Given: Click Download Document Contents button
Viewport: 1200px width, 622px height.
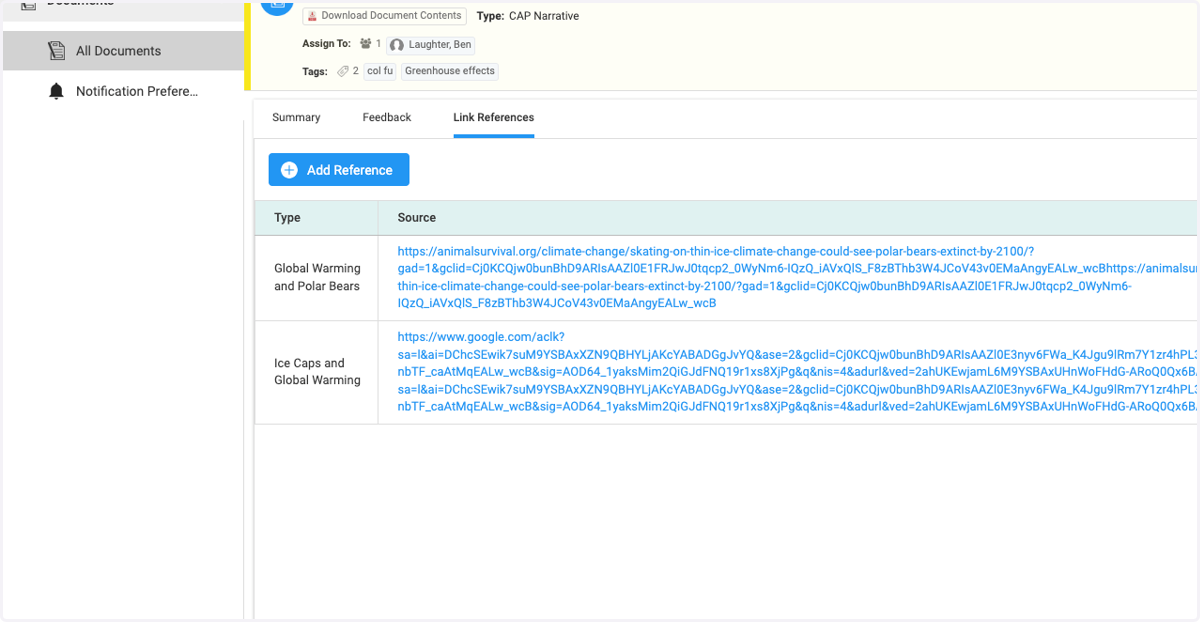Looking at the screenshot, I should 384,16.
